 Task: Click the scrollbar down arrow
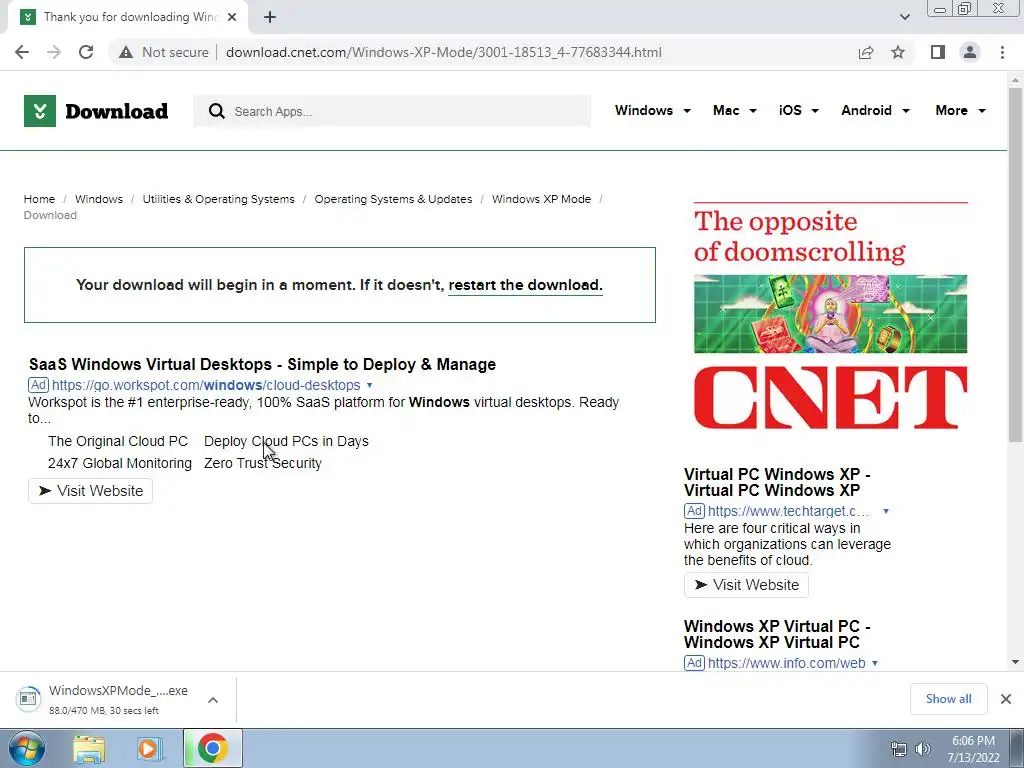(1015, 662)
